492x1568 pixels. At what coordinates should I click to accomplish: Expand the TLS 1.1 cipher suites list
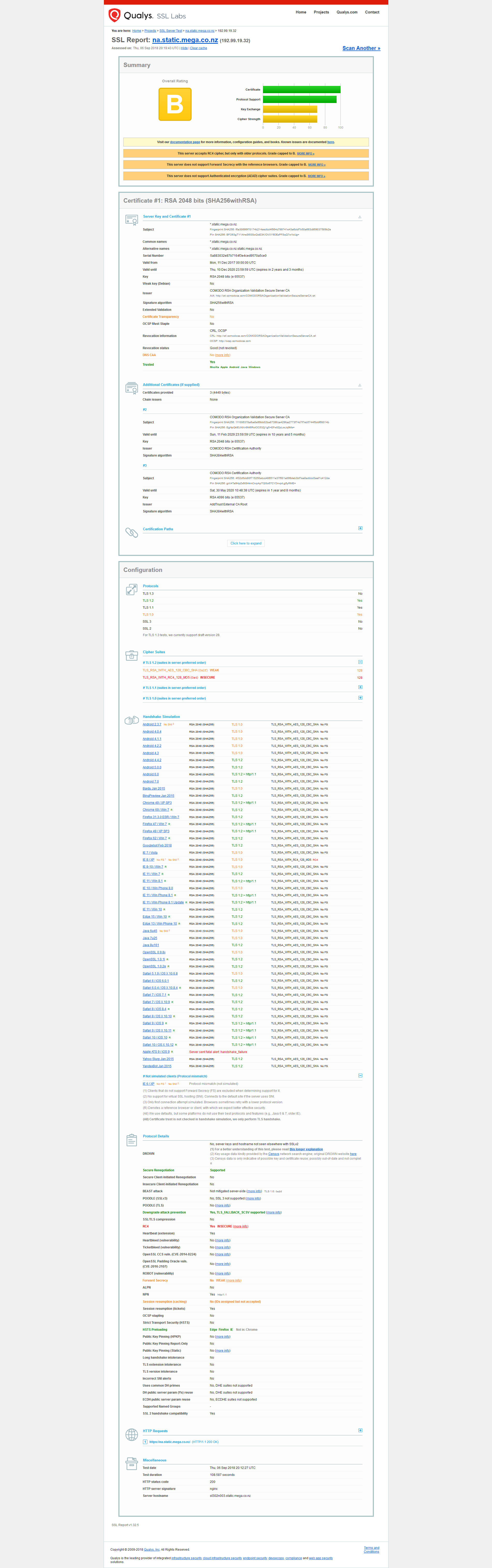tap(360, 687)
